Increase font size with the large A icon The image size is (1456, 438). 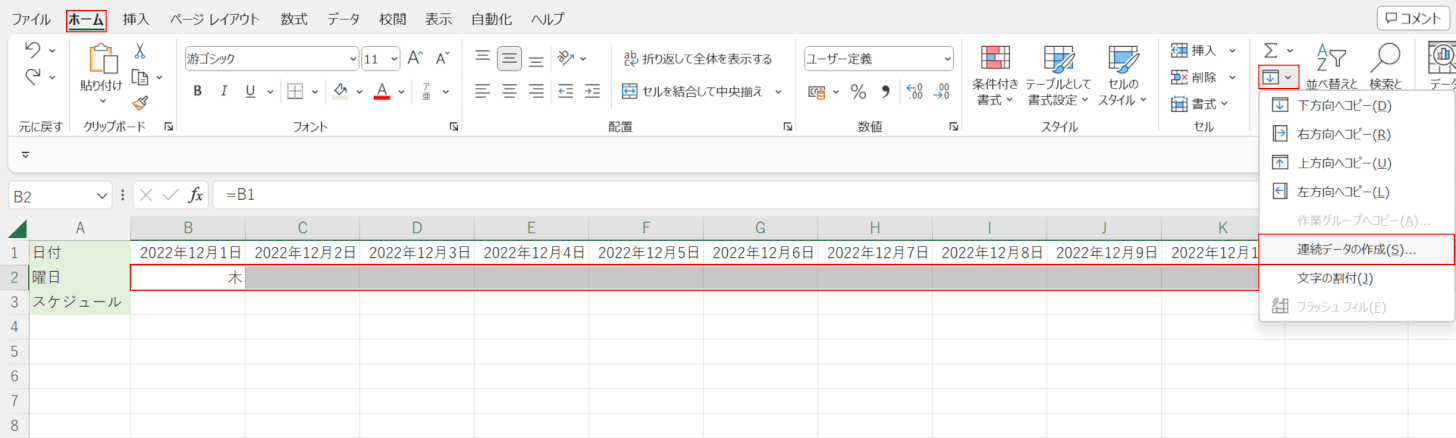[415, 59]
